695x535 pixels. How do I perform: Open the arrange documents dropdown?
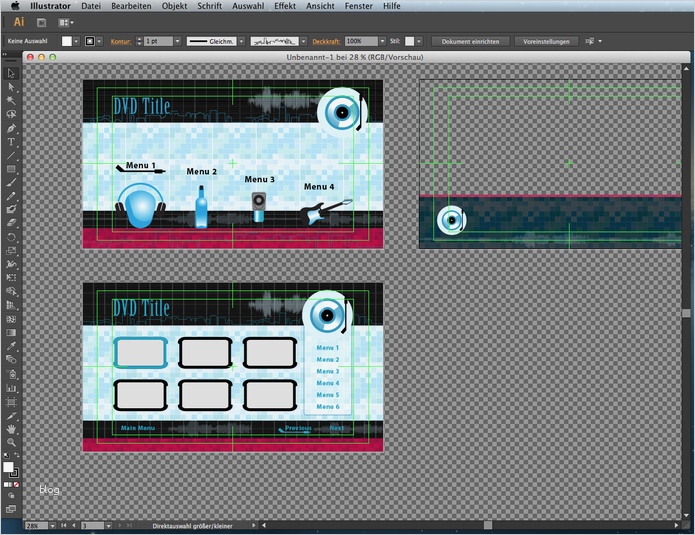(x=66, y=22)
